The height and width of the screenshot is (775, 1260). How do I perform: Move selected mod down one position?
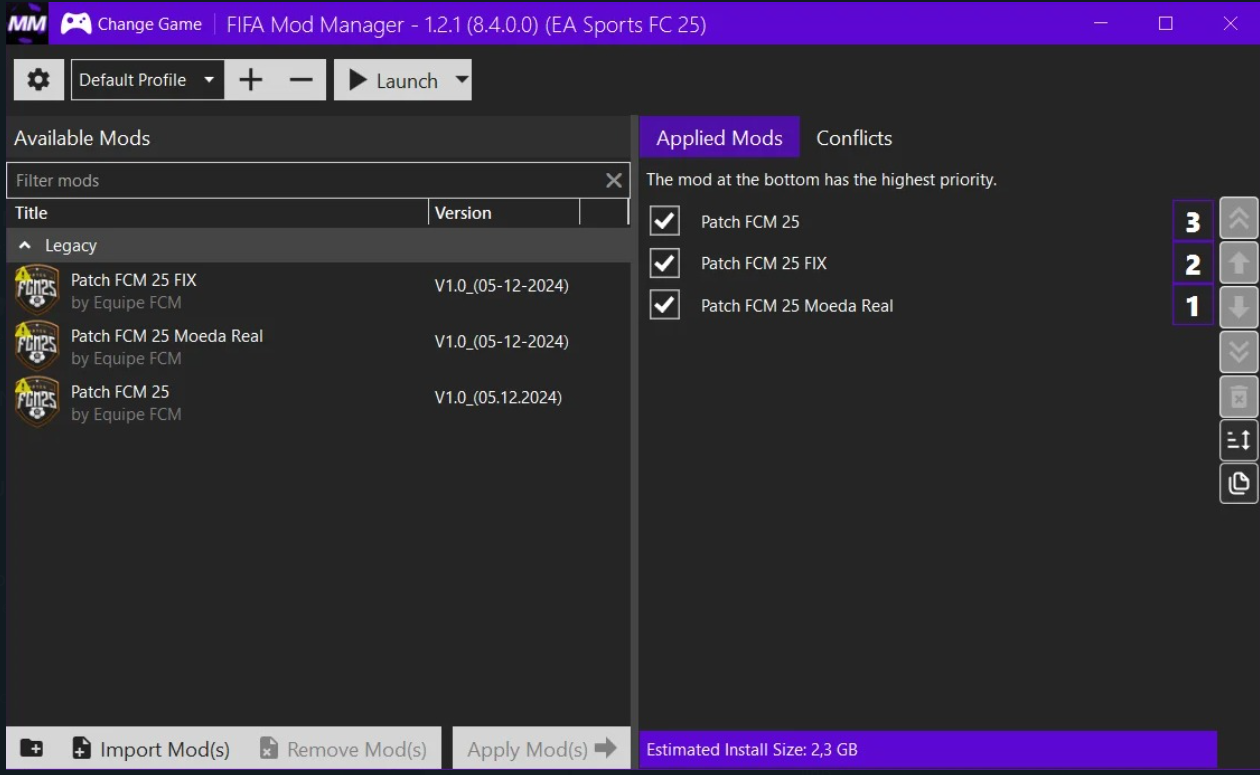[x=1238, y=306]
